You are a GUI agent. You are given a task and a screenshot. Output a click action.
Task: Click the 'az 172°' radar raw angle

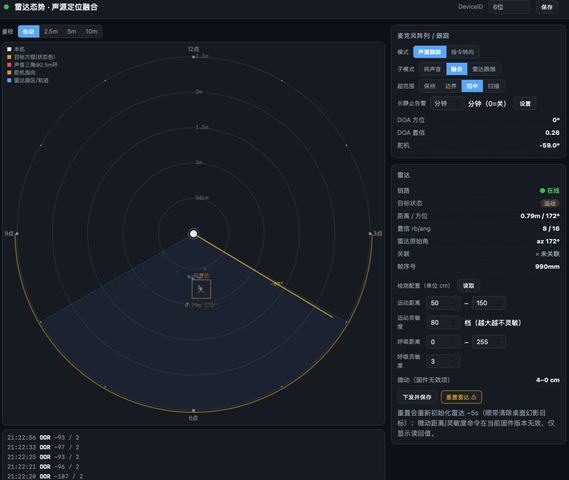pyautogui.click(x=548, y=241)
